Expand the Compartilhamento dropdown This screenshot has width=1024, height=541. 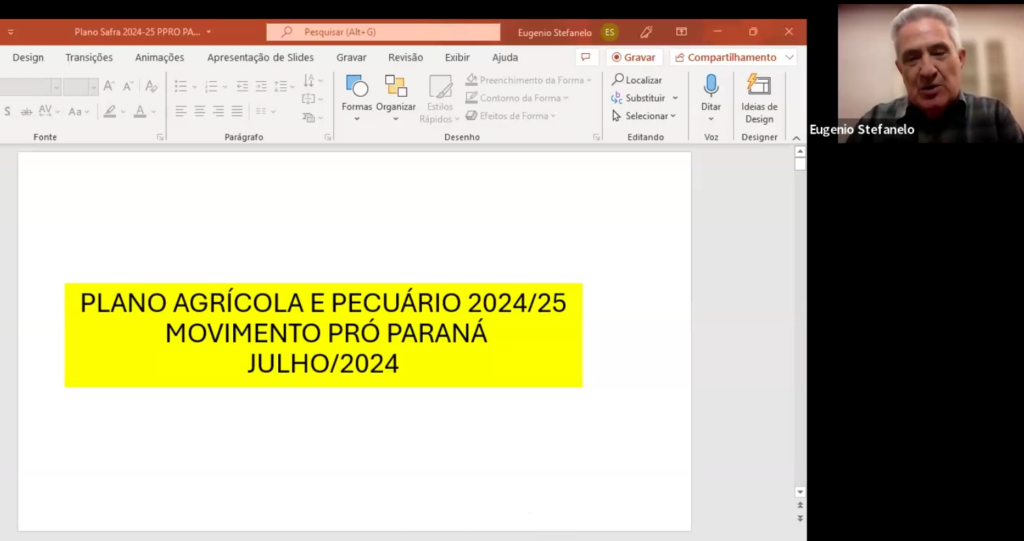pyautogui.click(x=790, y=57)
